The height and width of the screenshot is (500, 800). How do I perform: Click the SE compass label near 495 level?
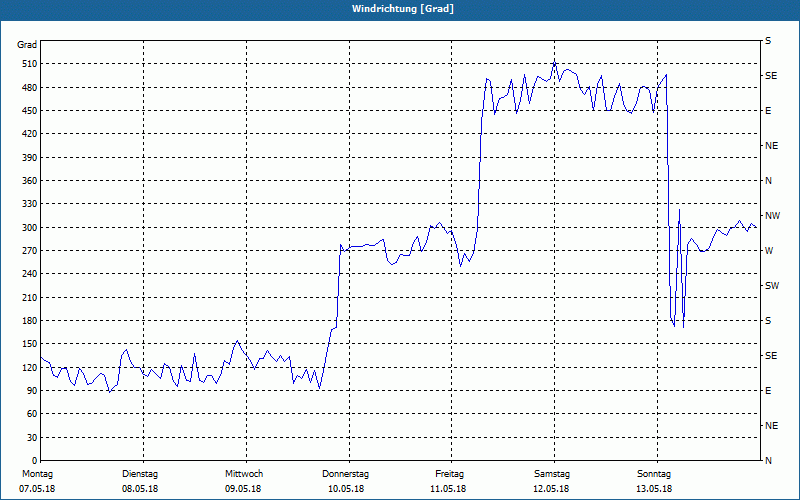tap(771, 76)
